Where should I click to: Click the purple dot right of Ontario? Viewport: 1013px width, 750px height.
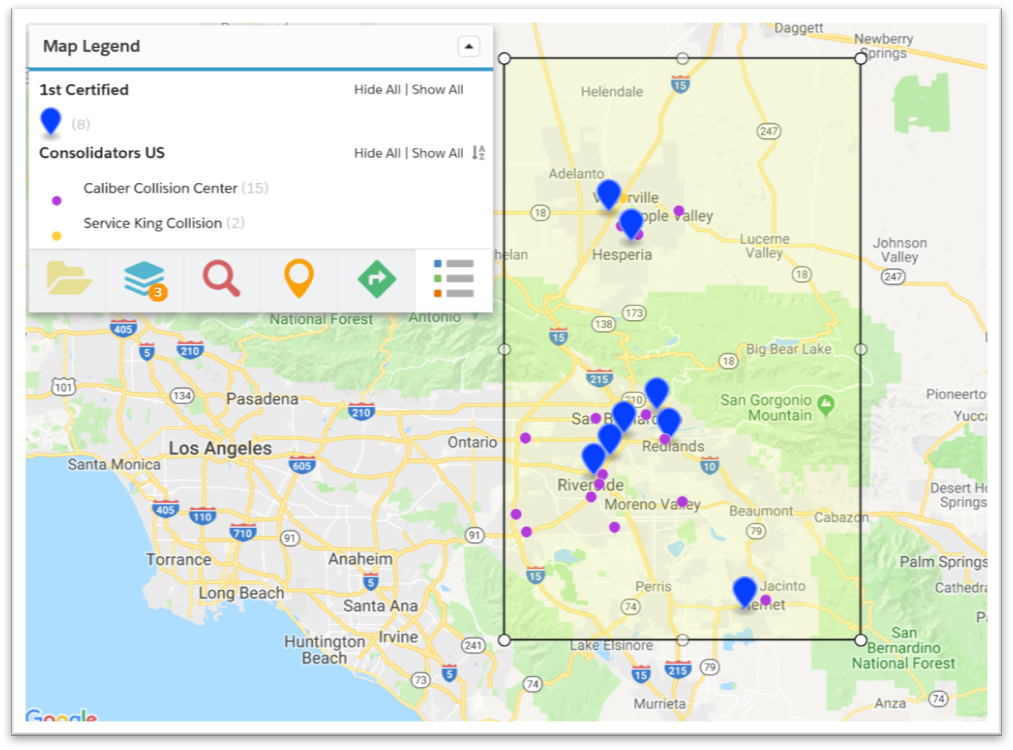pyautogui.click(x=525, y=438)
